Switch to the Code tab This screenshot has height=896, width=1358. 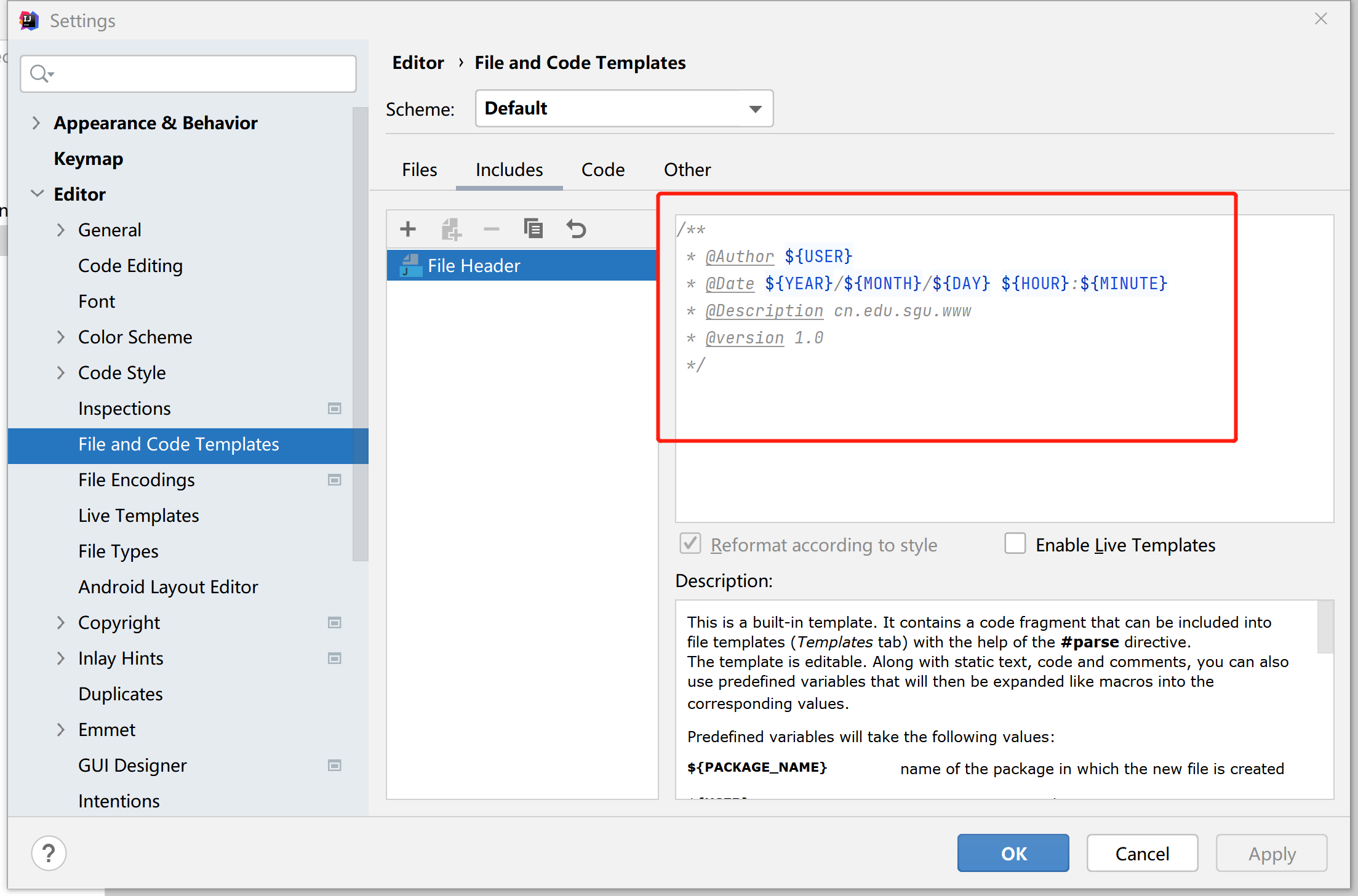601,169
